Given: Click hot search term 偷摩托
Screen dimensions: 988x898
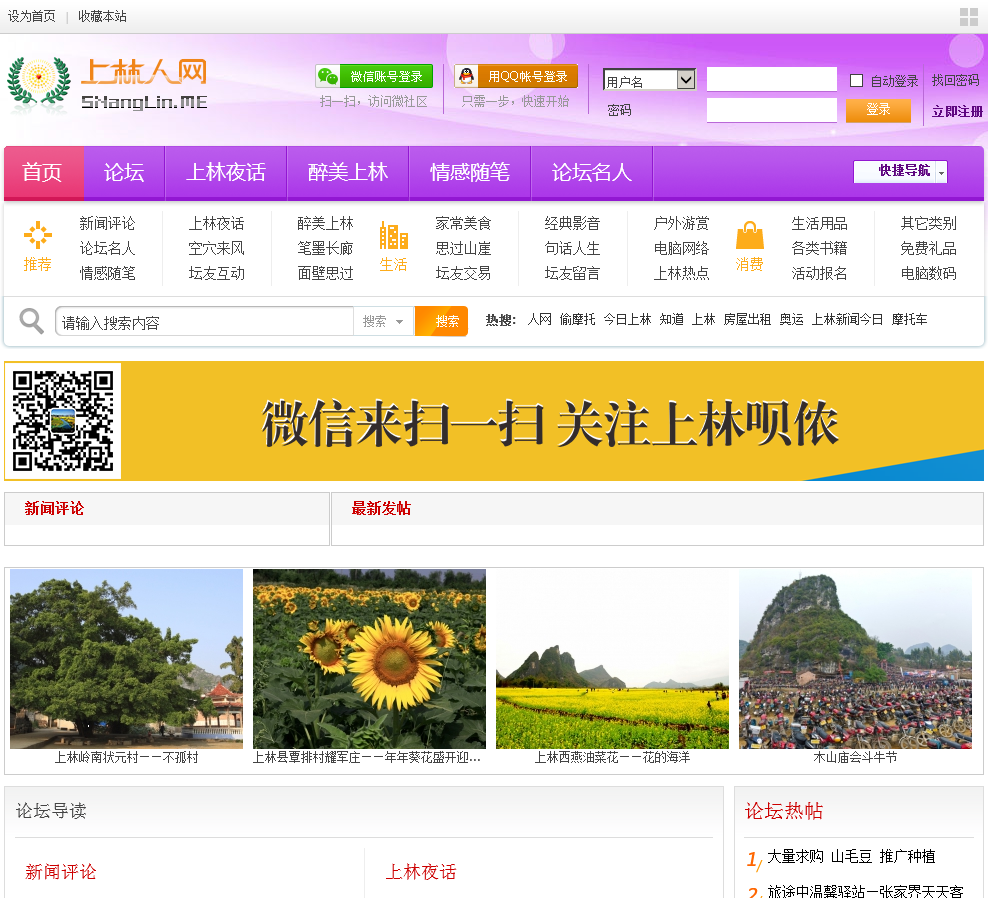Looking at the screenshot, I should 577,319.
